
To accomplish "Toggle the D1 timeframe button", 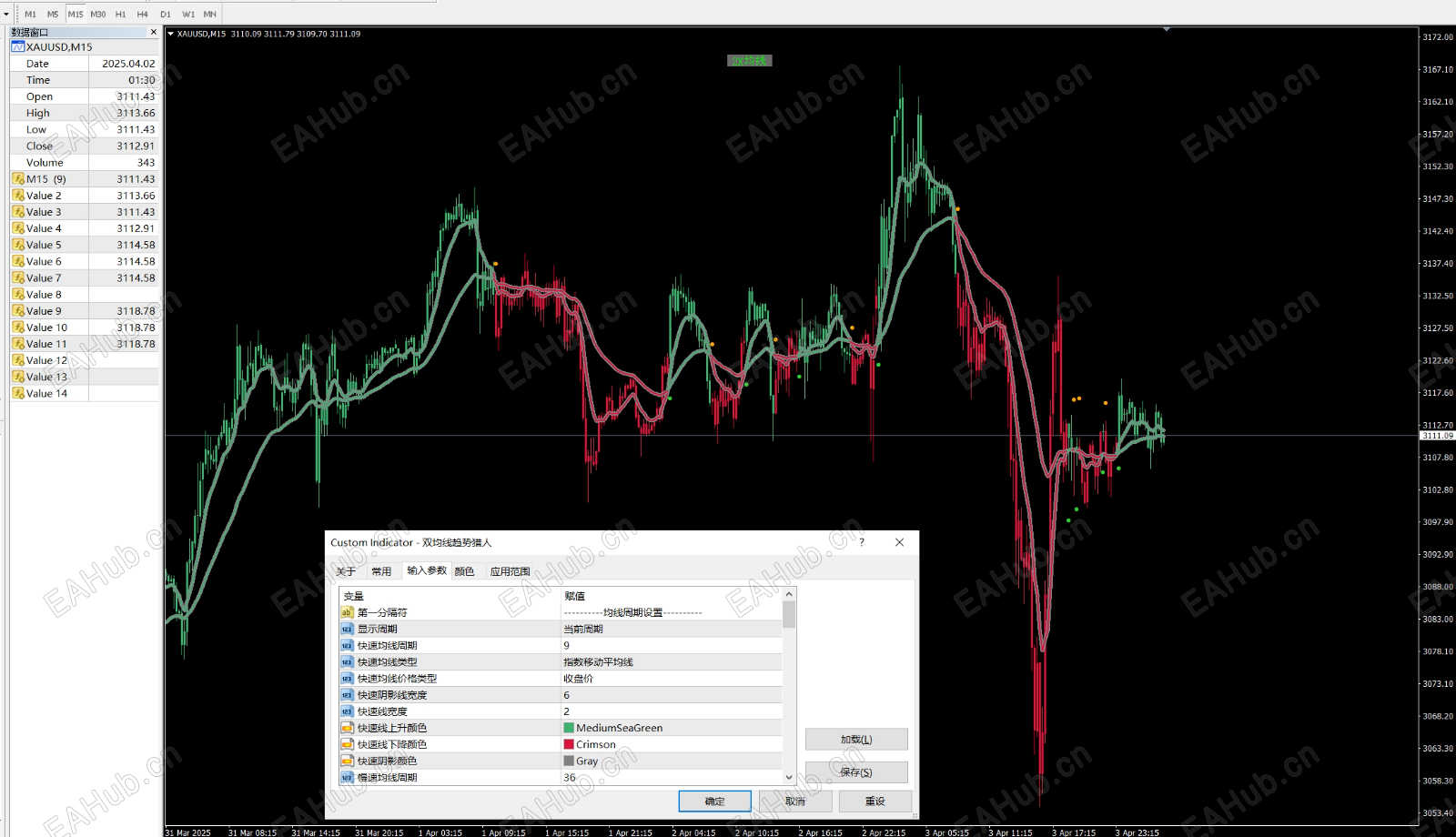I will coord(165,15).
